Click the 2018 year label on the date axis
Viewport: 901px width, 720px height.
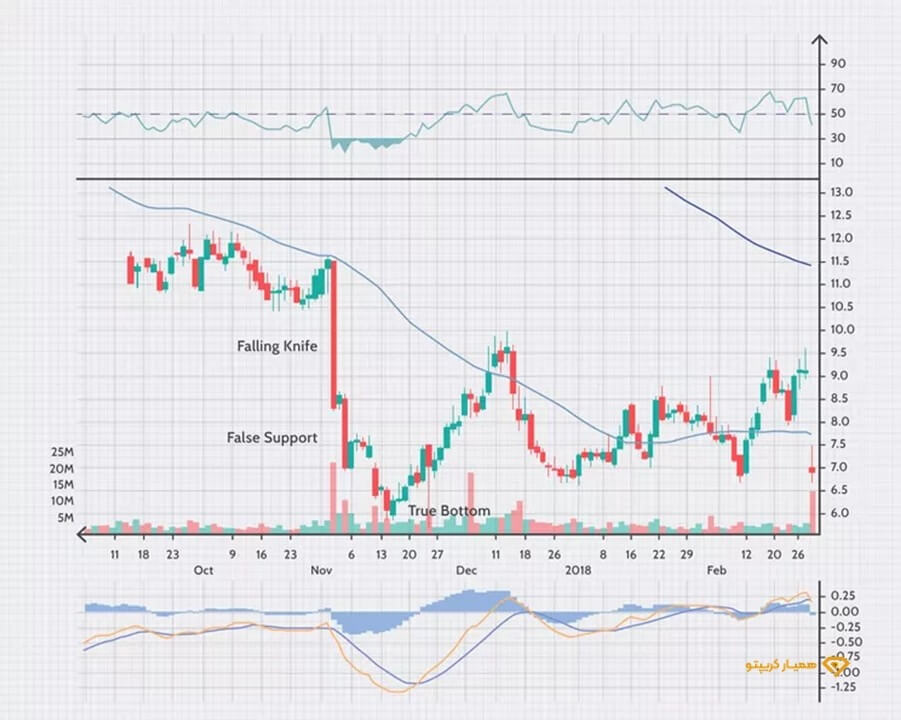[578, 570]
